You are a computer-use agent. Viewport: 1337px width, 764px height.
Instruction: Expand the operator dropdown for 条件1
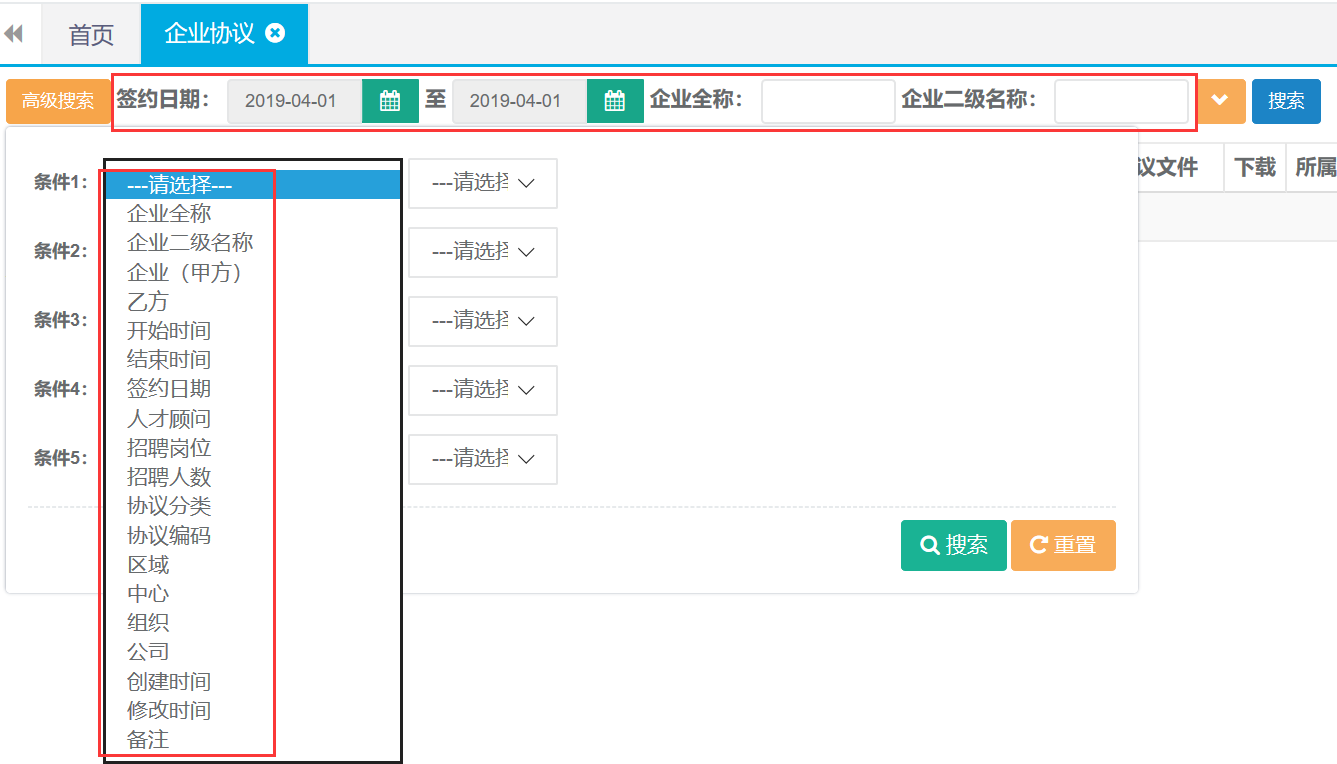482,183
